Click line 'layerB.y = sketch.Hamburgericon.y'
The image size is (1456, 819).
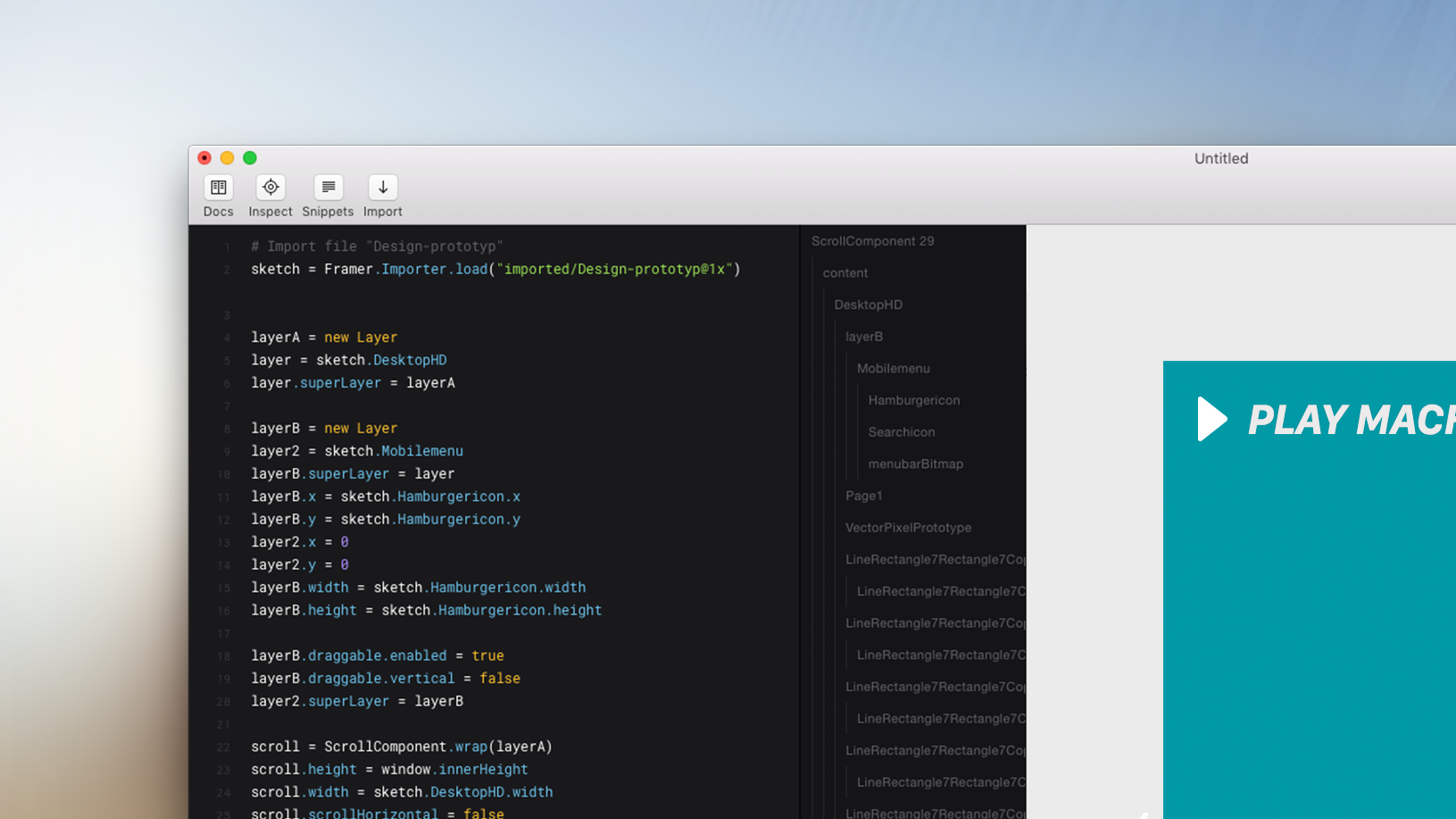pos(386,520)
